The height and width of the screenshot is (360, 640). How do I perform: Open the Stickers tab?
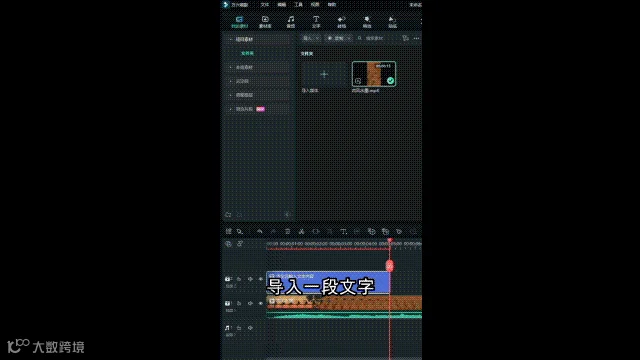392,22
